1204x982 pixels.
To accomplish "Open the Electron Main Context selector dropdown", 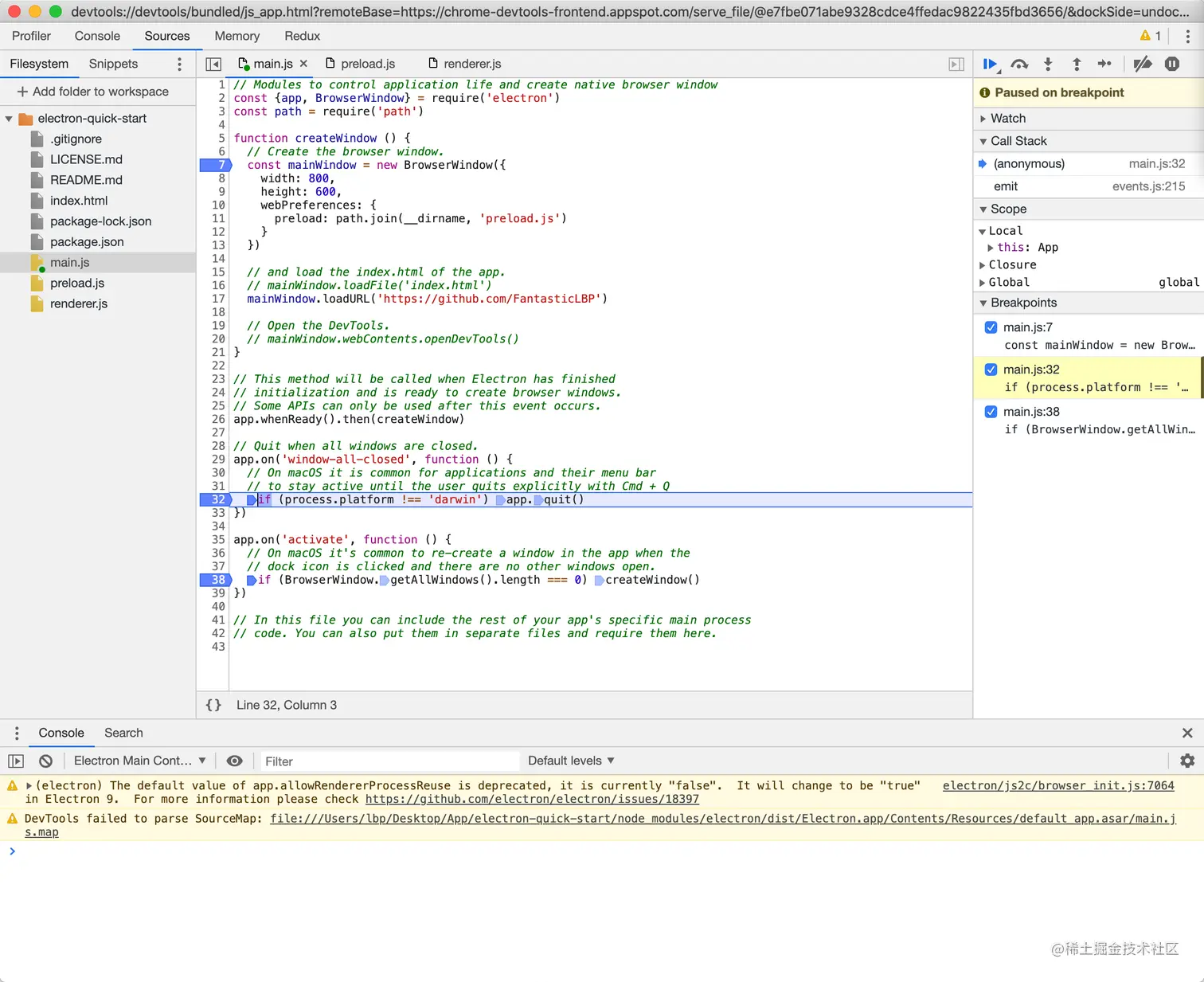I will (139, 761).
